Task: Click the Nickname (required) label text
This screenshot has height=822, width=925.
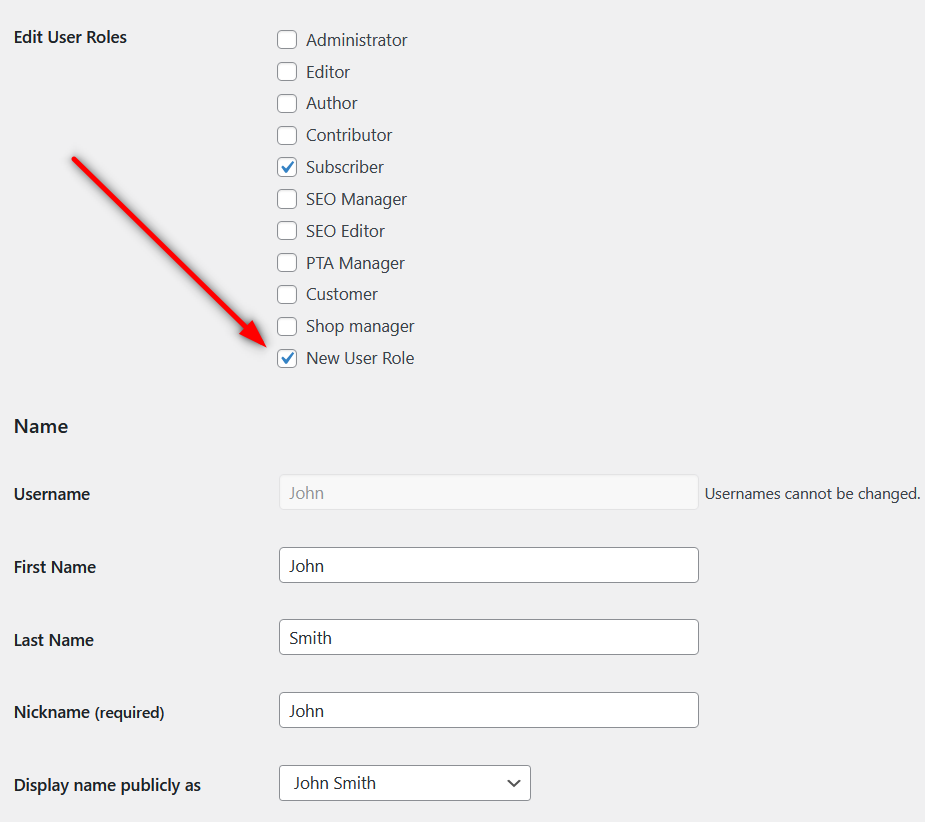Action: (89, 713)
